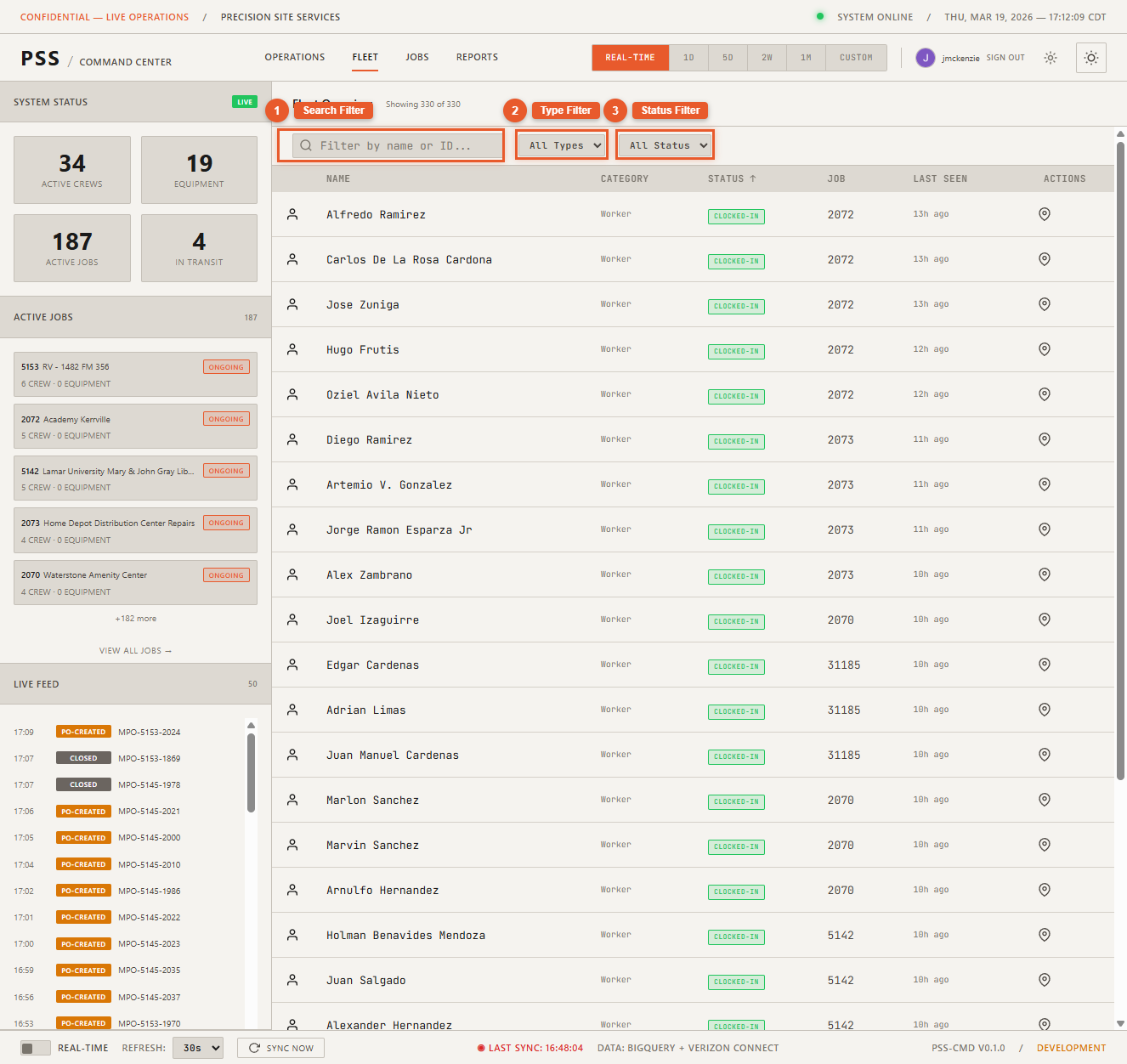The height and width of the screenshot is (1064, 1127).
Task: Click the ONGOING badge on job 5153 card
Action: pyautogui.click(x=226, y=367)
